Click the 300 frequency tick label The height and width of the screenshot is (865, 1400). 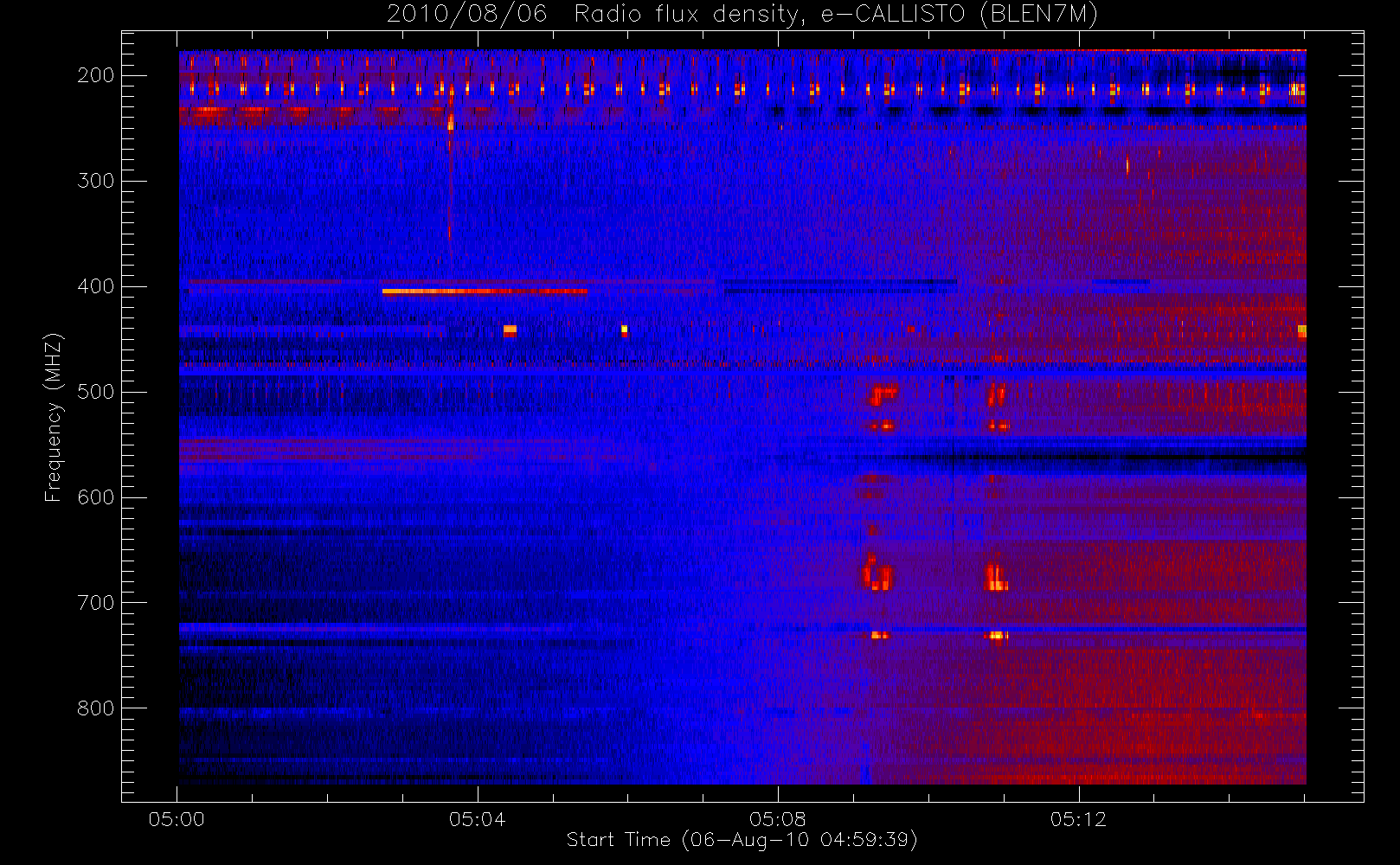pyautogui.click(x=95, y=181)
